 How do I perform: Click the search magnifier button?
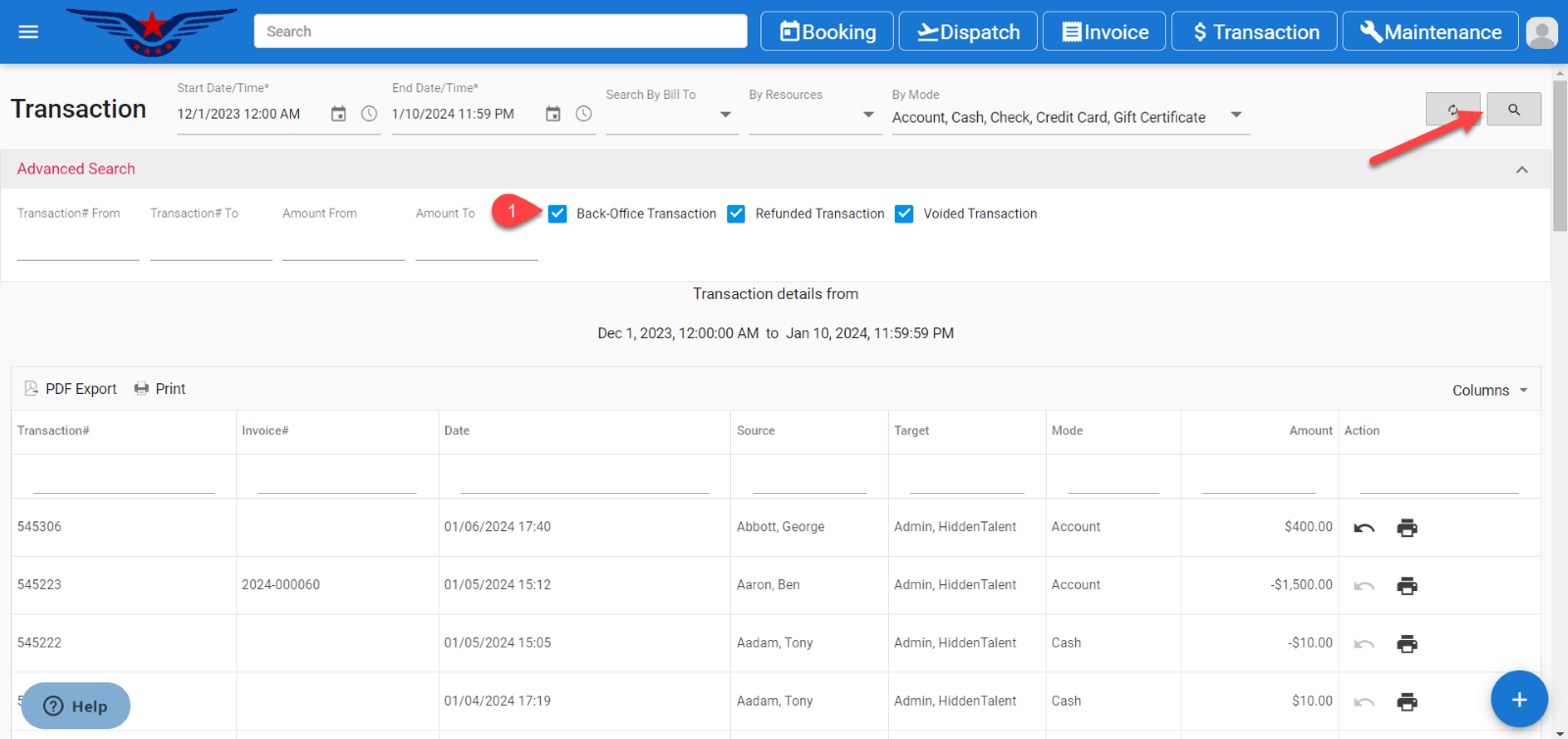point(1513,110)
